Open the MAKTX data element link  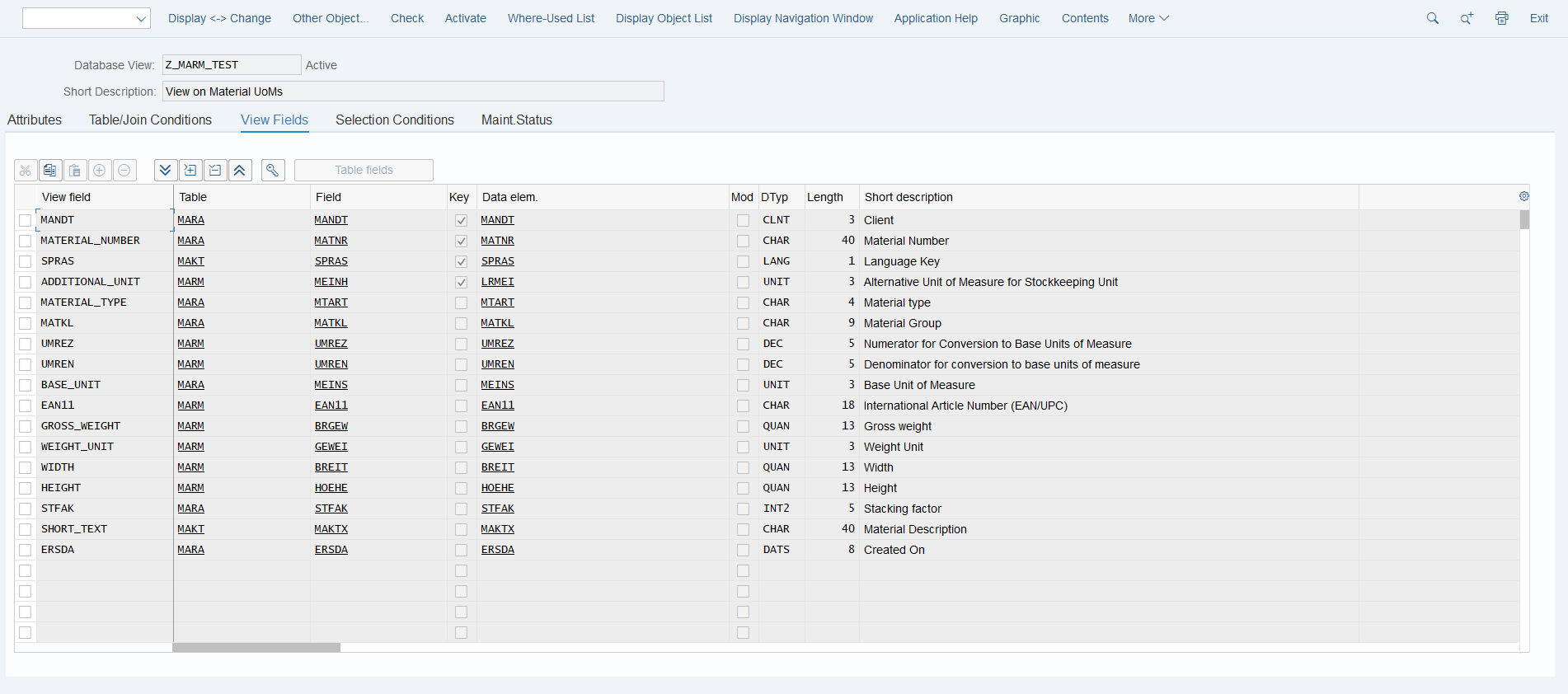[498, 529]
